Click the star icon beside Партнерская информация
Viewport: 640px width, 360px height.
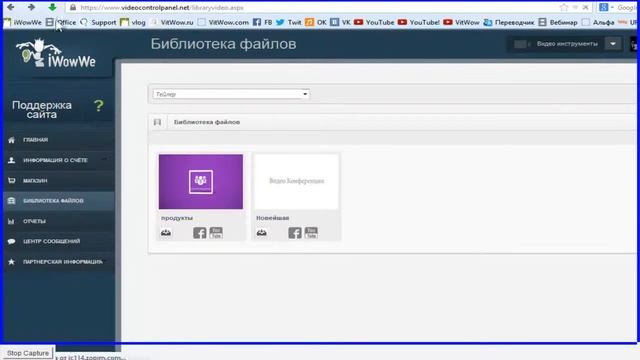pyautogui.click(x=11, y=262)
